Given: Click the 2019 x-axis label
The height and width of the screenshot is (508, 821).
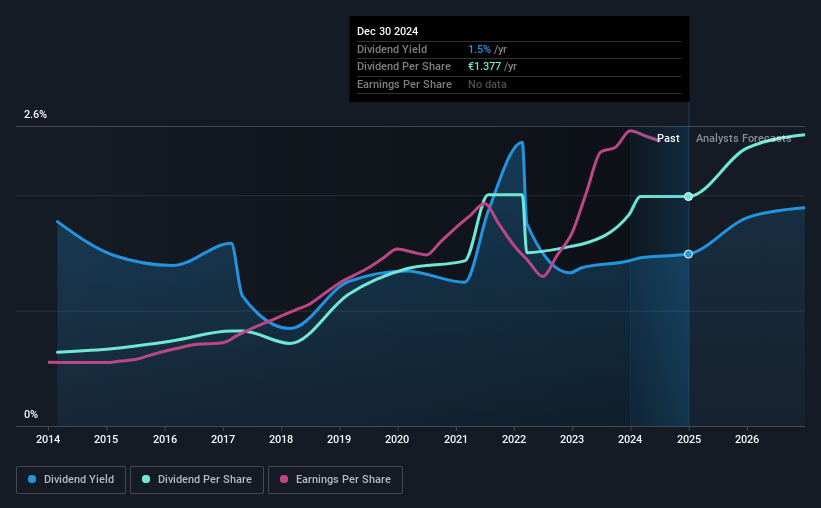Looking at the screenshot, I should (x=339, y=439).
